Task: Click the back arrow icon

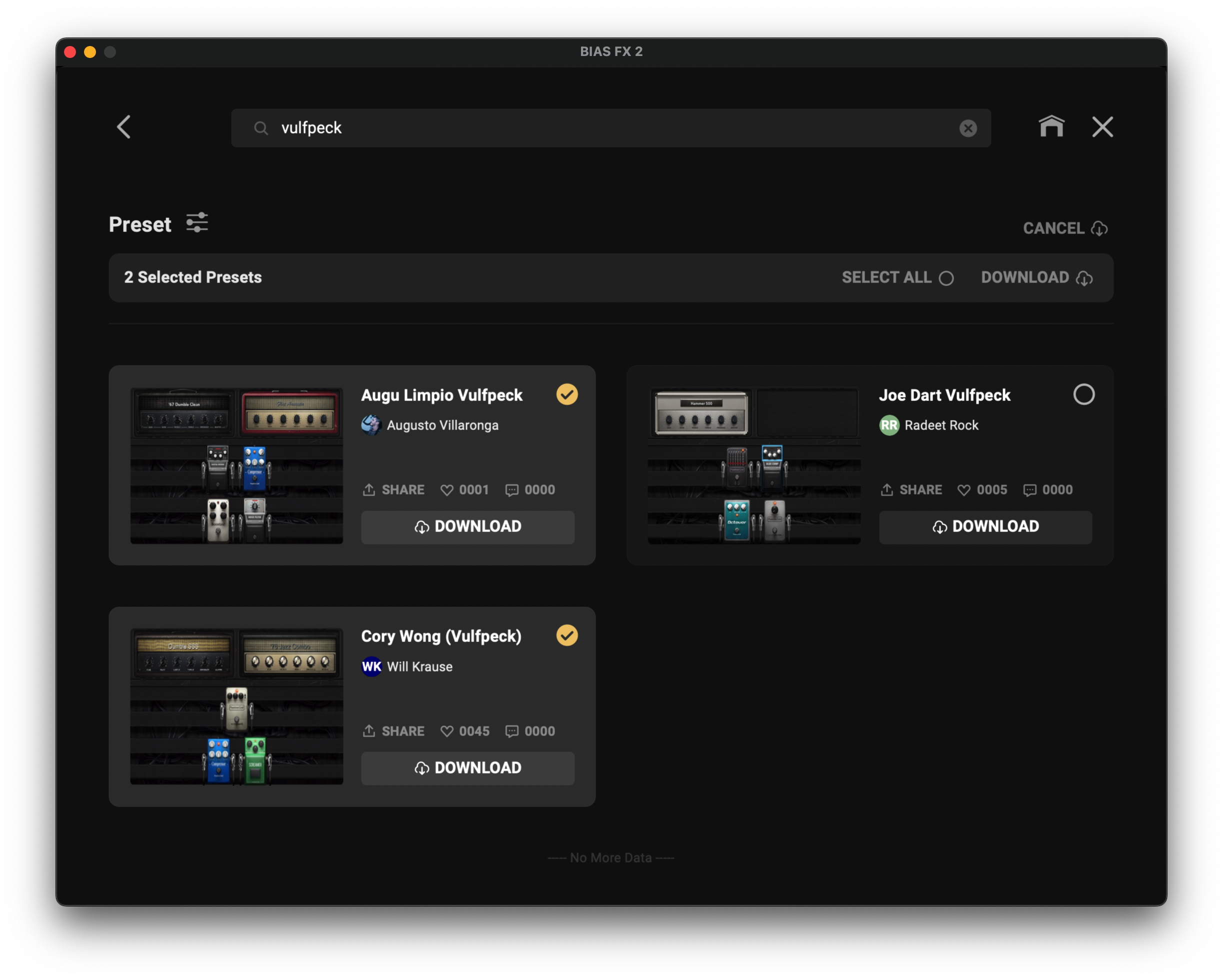Action: tap(123, 127)
